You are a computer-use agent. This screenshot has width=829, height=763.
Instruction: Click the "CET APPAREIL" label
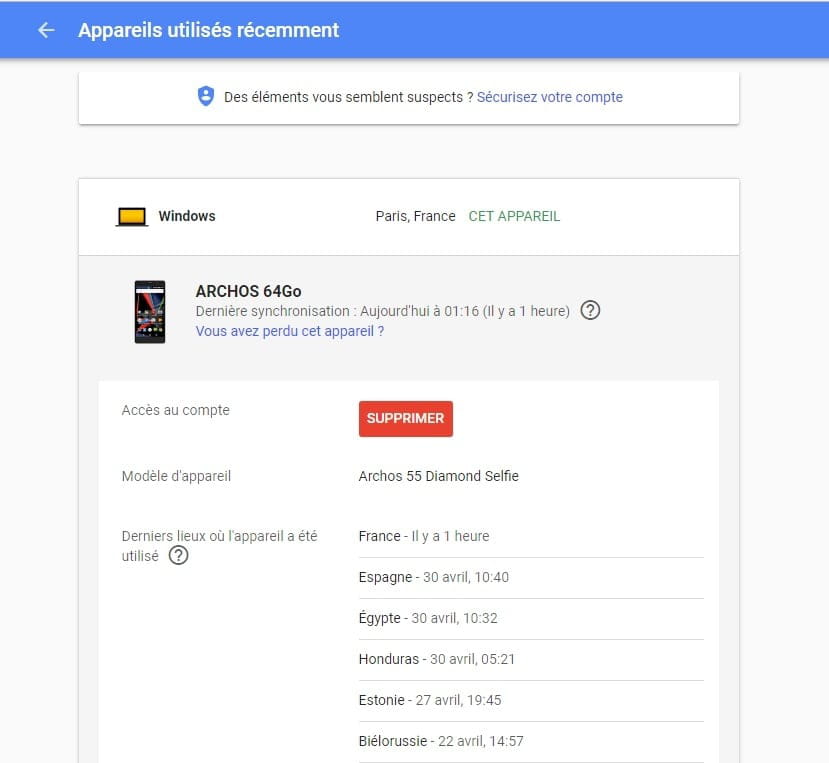(514, 216)
